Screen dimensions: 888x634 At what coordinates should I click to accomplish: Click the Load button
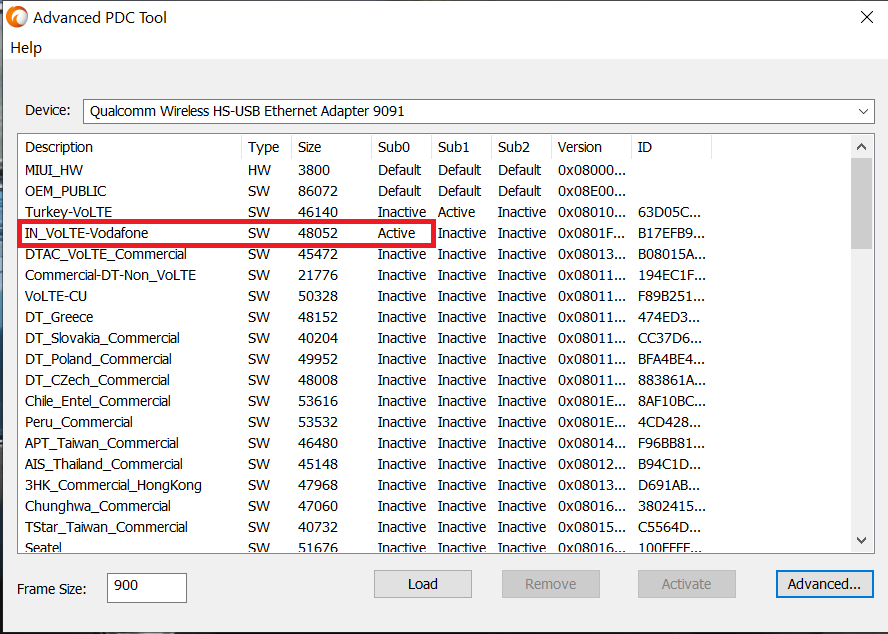422,584
